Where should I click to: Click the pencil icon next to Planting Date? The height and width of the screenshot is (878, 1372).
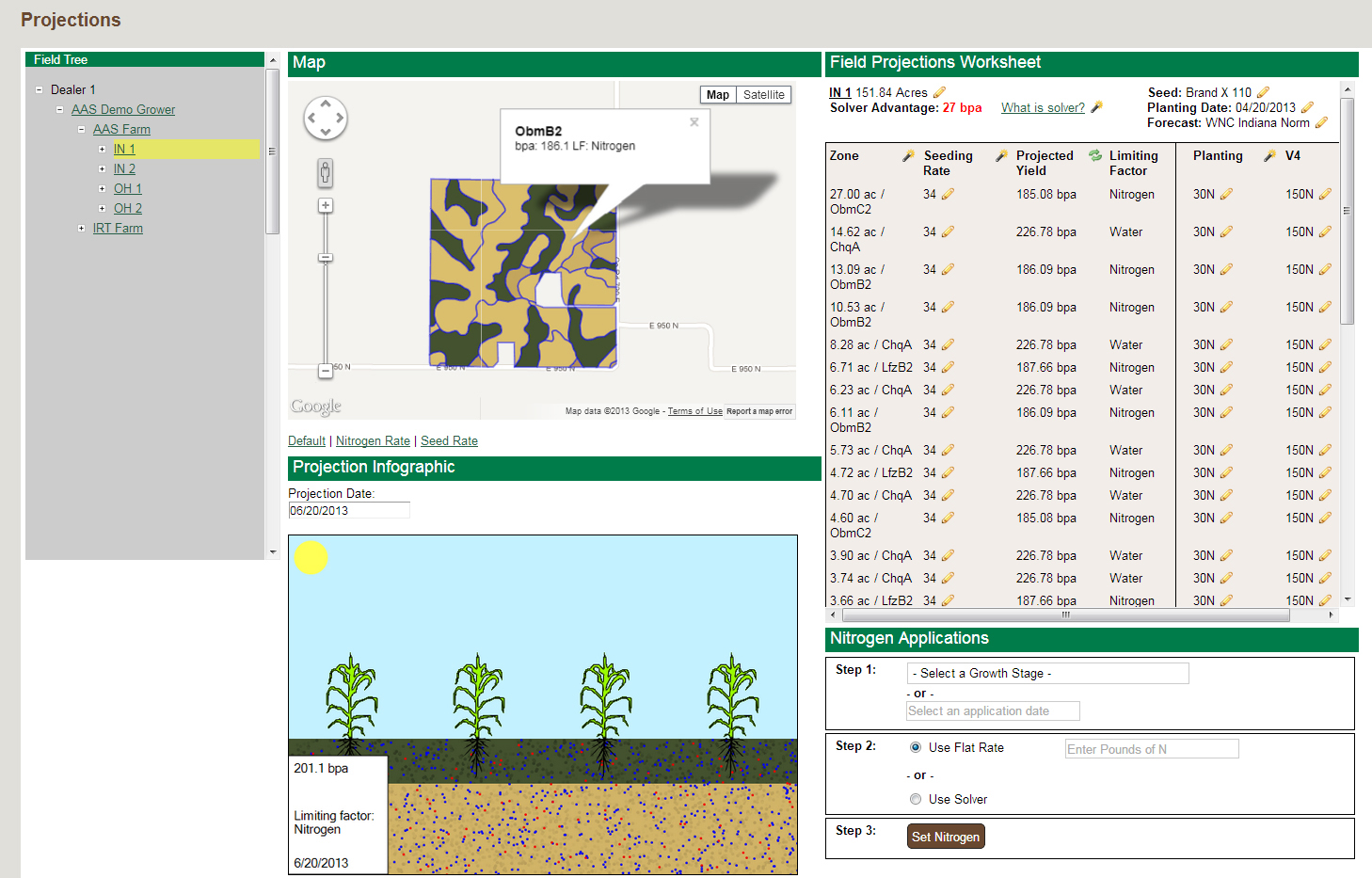coord(1307,108)
